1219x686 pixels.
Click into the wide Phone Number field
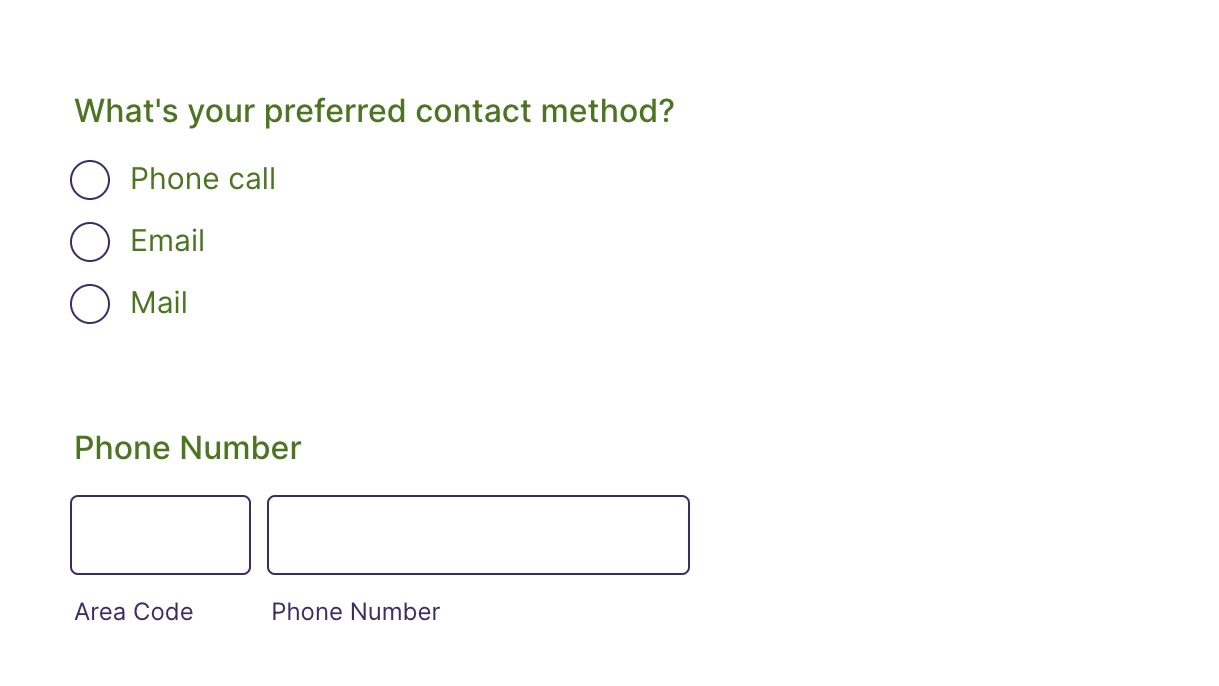(x=478, y=535)
